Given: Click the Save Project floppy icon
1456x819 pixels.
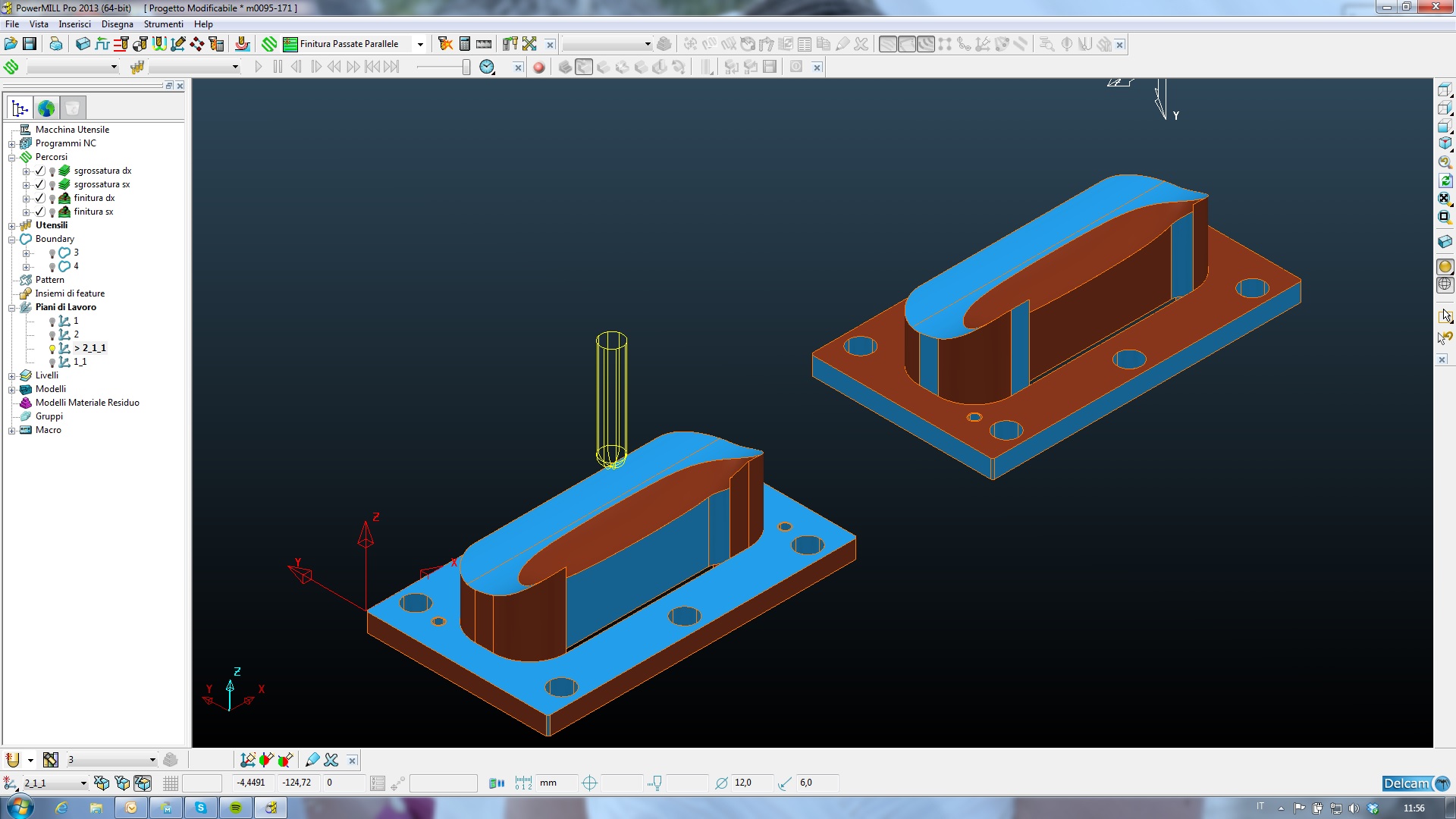Looking at the screenshot, I should coord(30,44).
